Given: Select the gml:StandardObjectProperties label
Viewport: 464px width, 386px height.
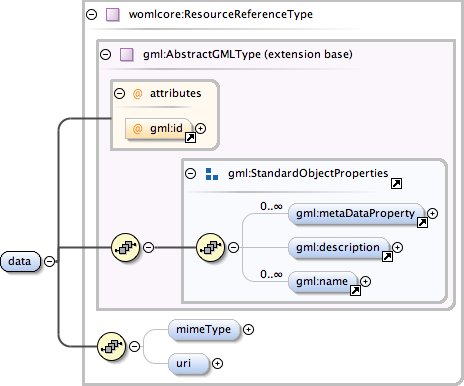Looking at the screenshot, I should coord(308,173).
